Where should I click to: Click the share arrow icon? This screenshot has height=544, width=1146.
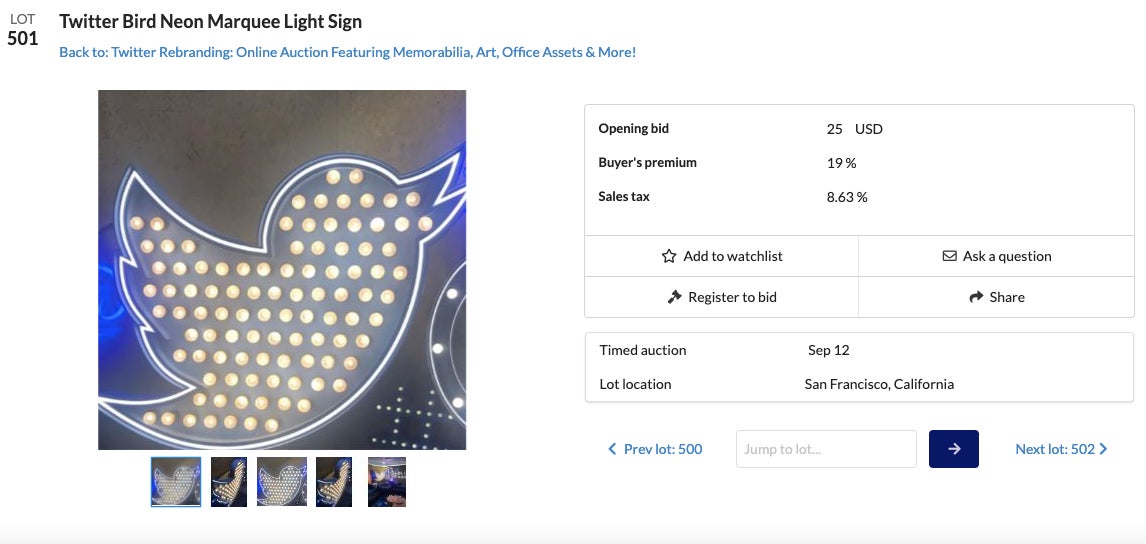click(977, 297)
